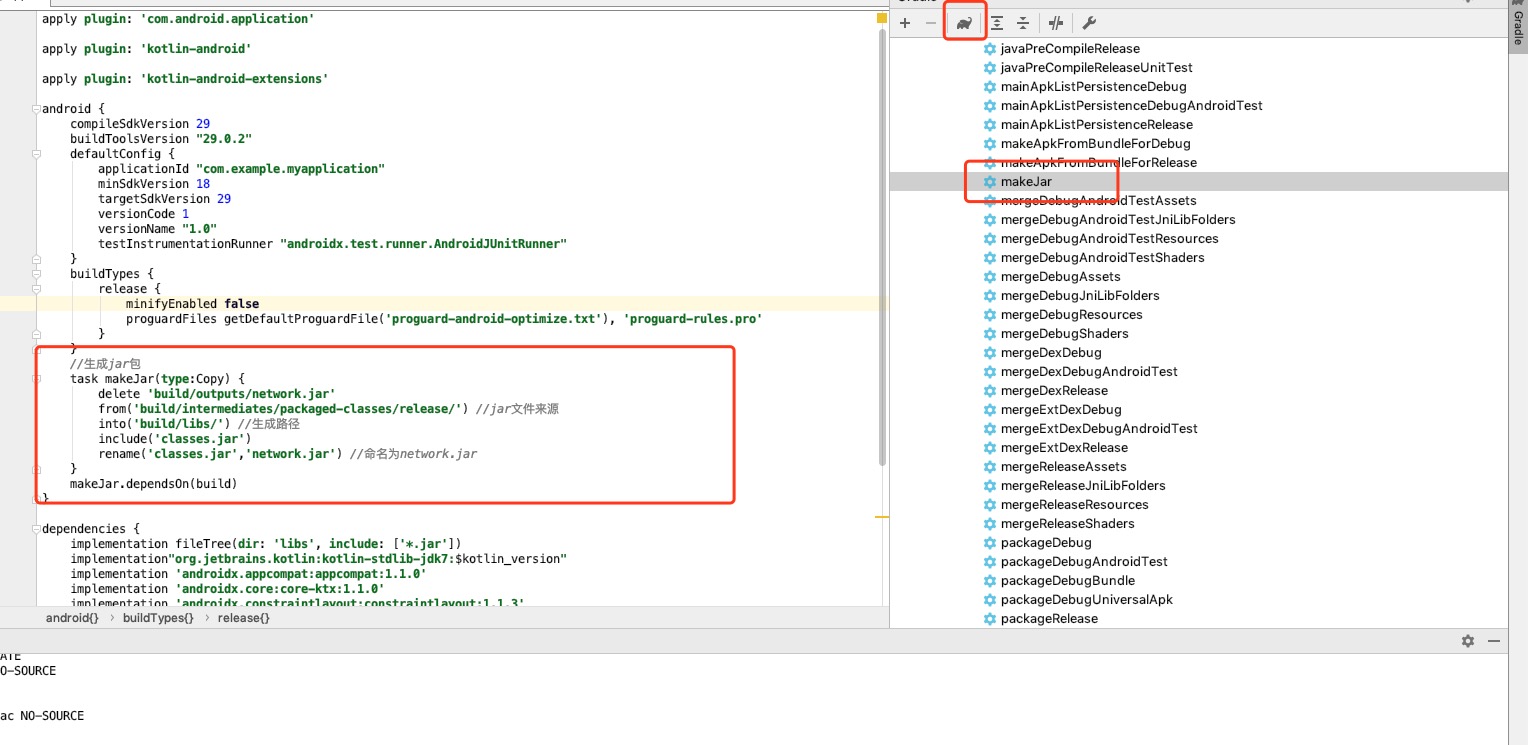1528x745 pixels.
Task: Collapse the defaultConfig block fold marker
Action: click(36, 153)
